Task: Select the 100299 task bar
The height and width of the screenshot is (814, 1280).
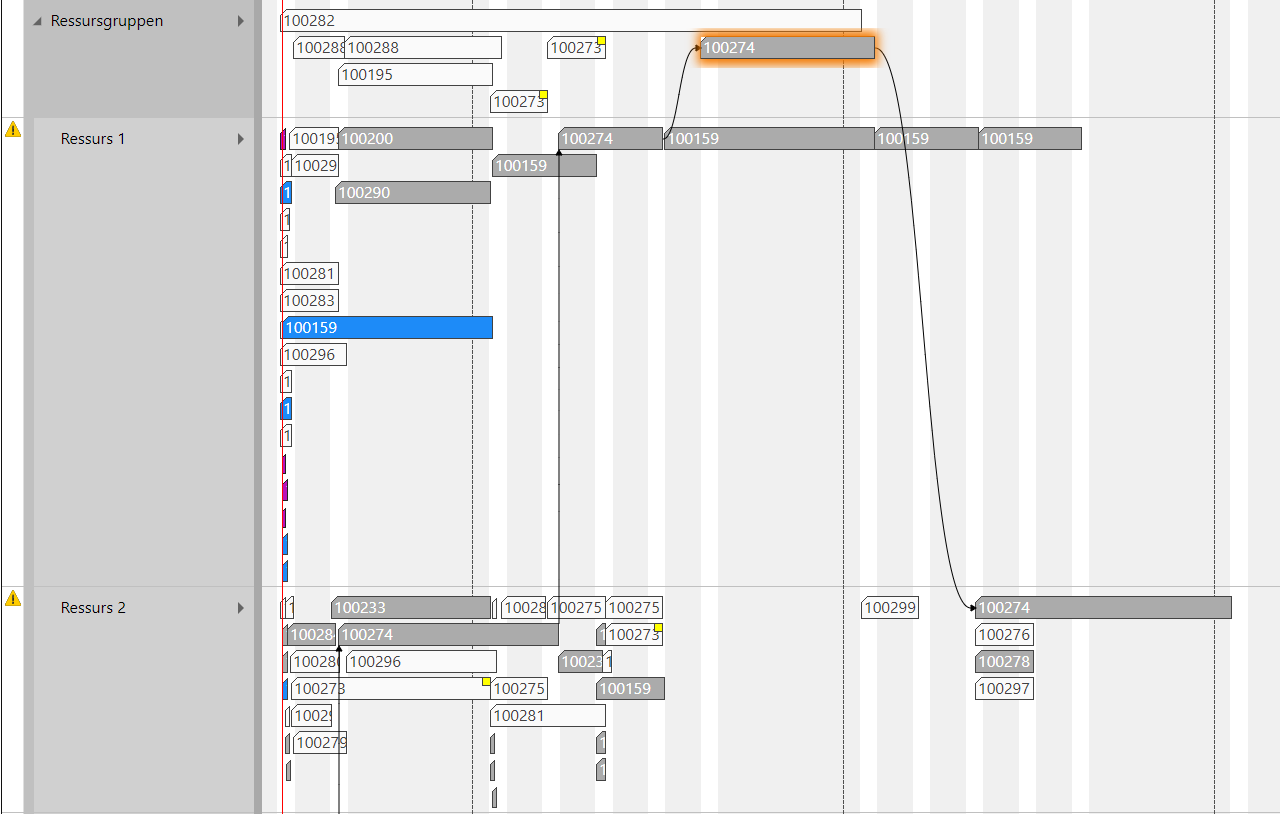Action: pos(889,608)
